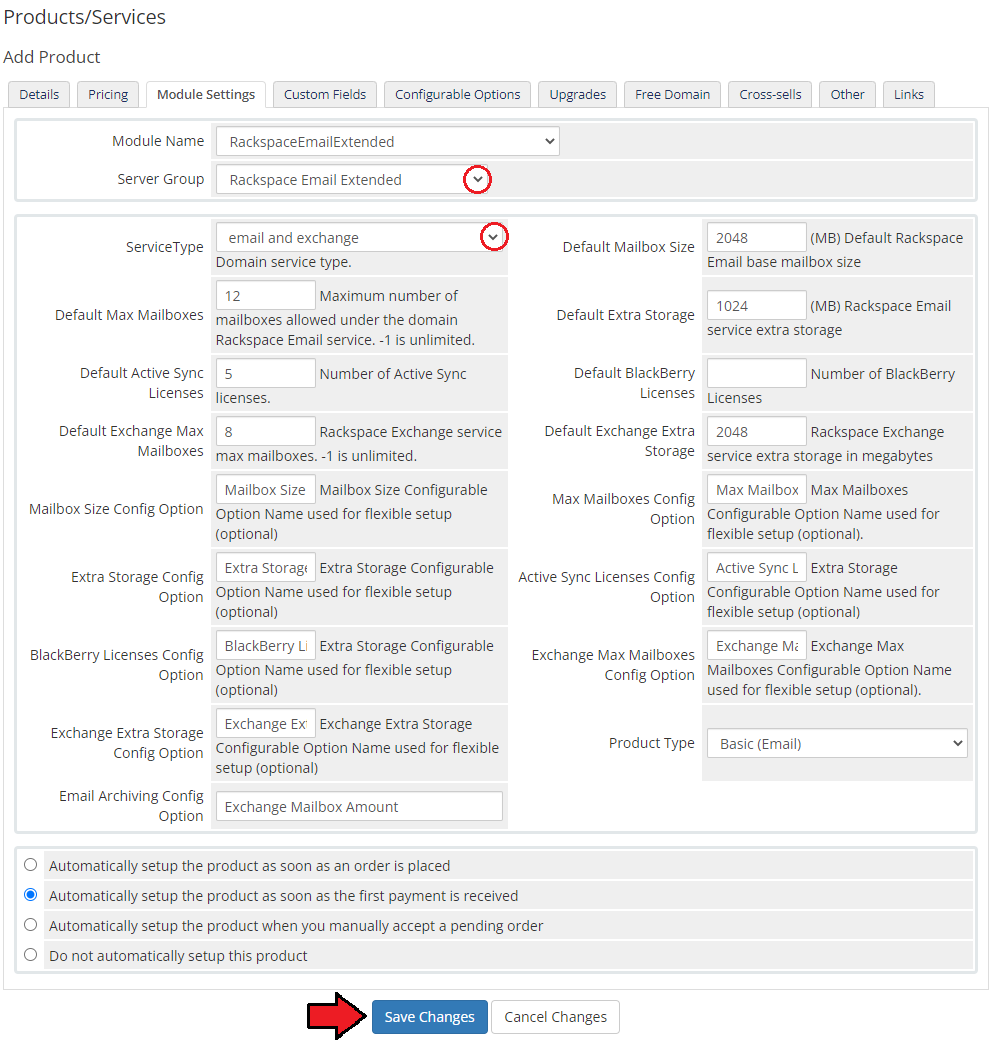This screenshot has width=998, height=1056.
Task: Focus the BlackBerry Licenses Config Option field
Action: click(x=265, y=646)
